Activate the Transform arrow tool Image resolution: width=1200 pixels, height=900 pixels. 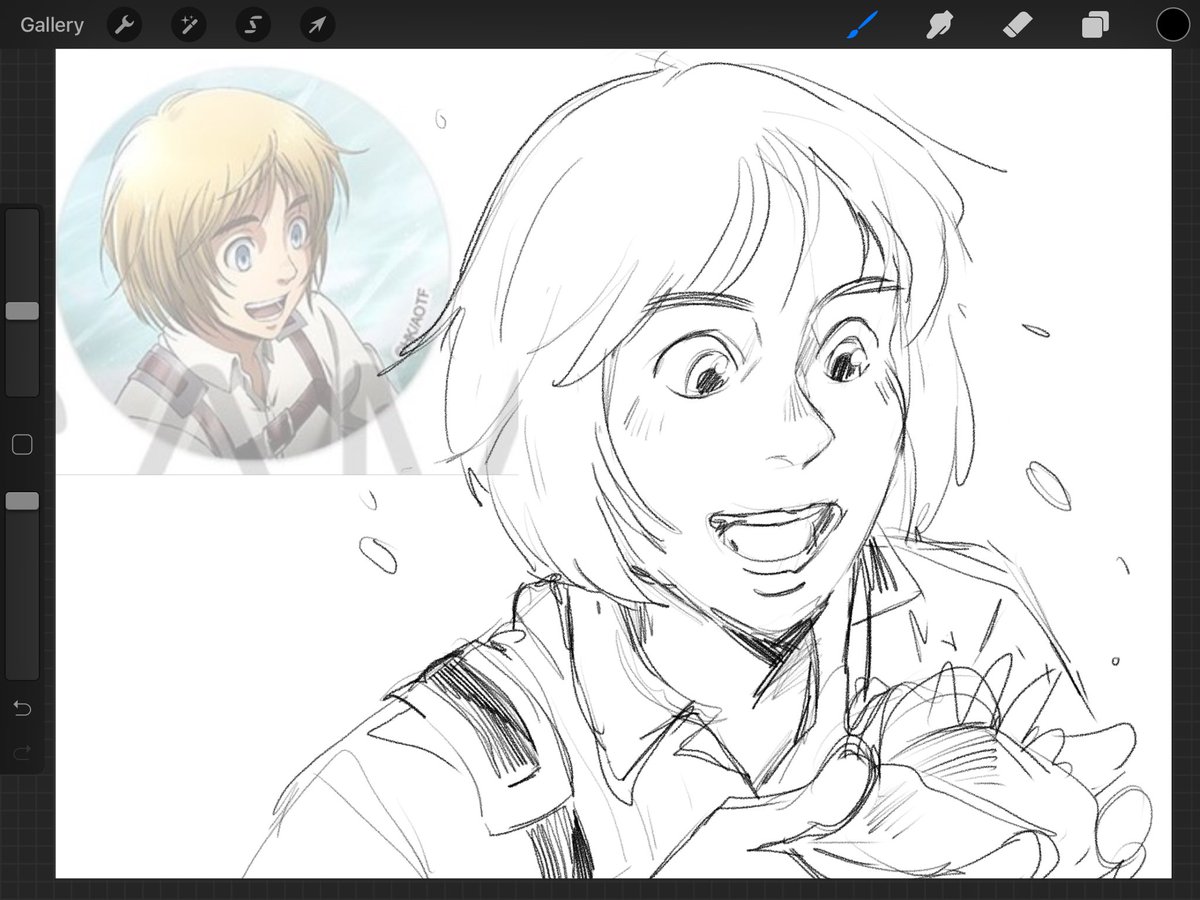click(317, 25)
